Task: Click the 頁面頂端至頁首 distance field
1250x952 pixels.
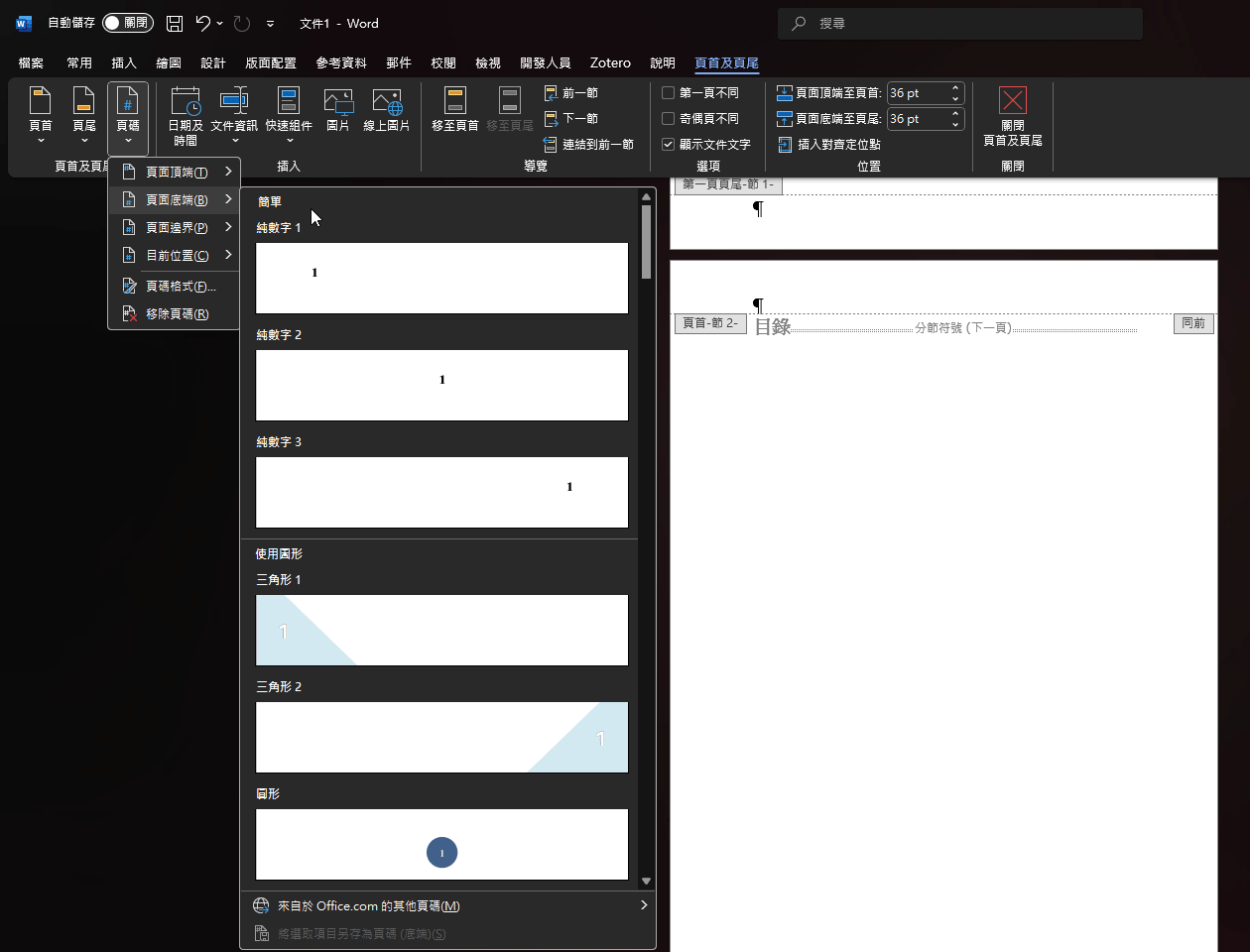Action: pos(918,93)
